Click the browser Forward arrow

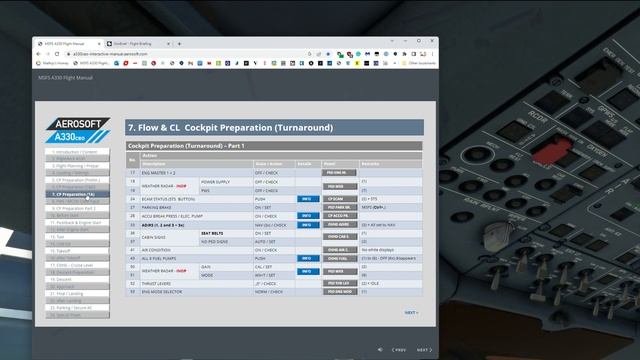click(x=48, y=54)
